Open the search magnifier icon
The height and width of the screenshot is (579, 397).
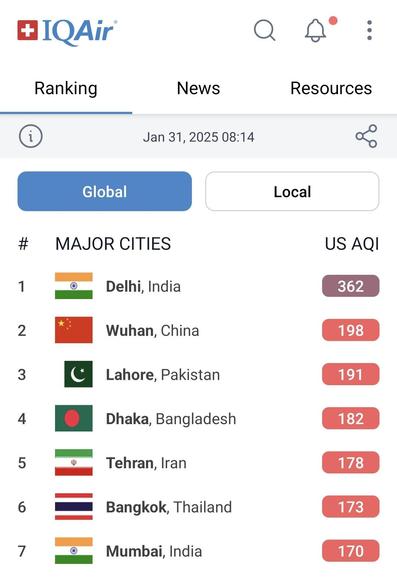[x=264, y=30]
